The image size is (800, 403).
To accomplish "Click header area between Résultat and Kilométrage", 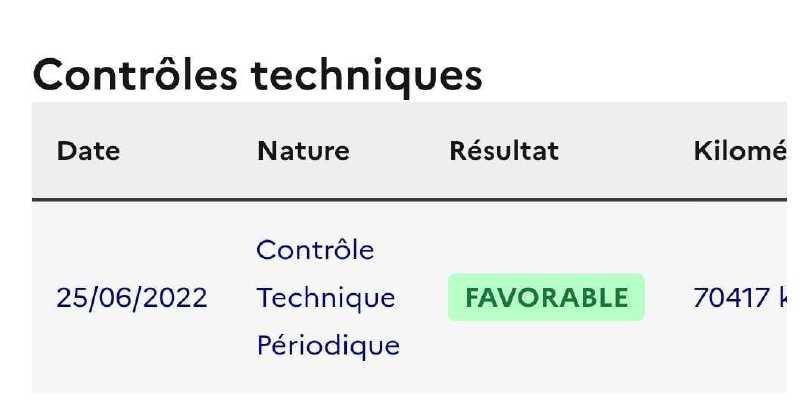I will (627, 151).
